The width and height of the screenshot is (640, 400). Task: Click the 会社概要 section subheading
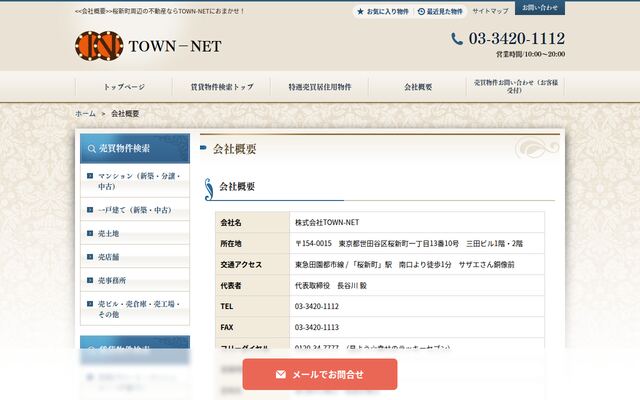pyautogui.click(x=237, y=187)
